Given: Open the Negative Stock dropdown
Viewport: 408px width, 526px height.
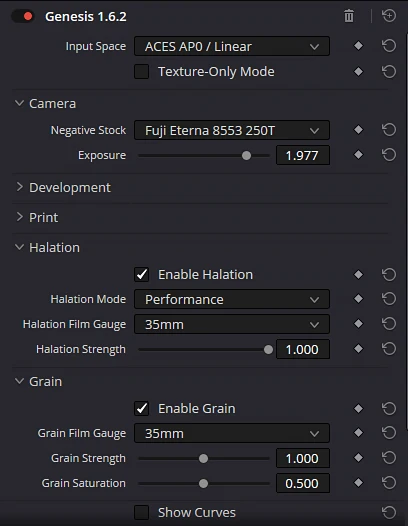Looking at the screenshot, I should tap(232, 130).
